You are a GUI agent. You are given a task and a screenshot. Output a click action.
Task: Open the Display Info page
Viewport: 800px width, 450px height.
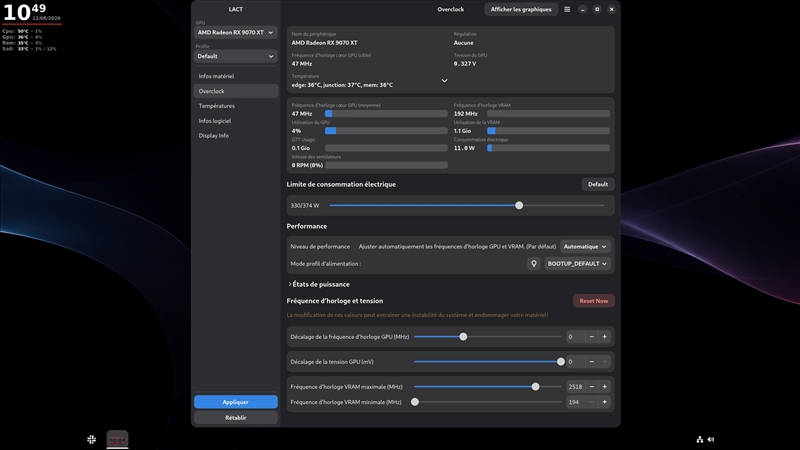(236, 136)
